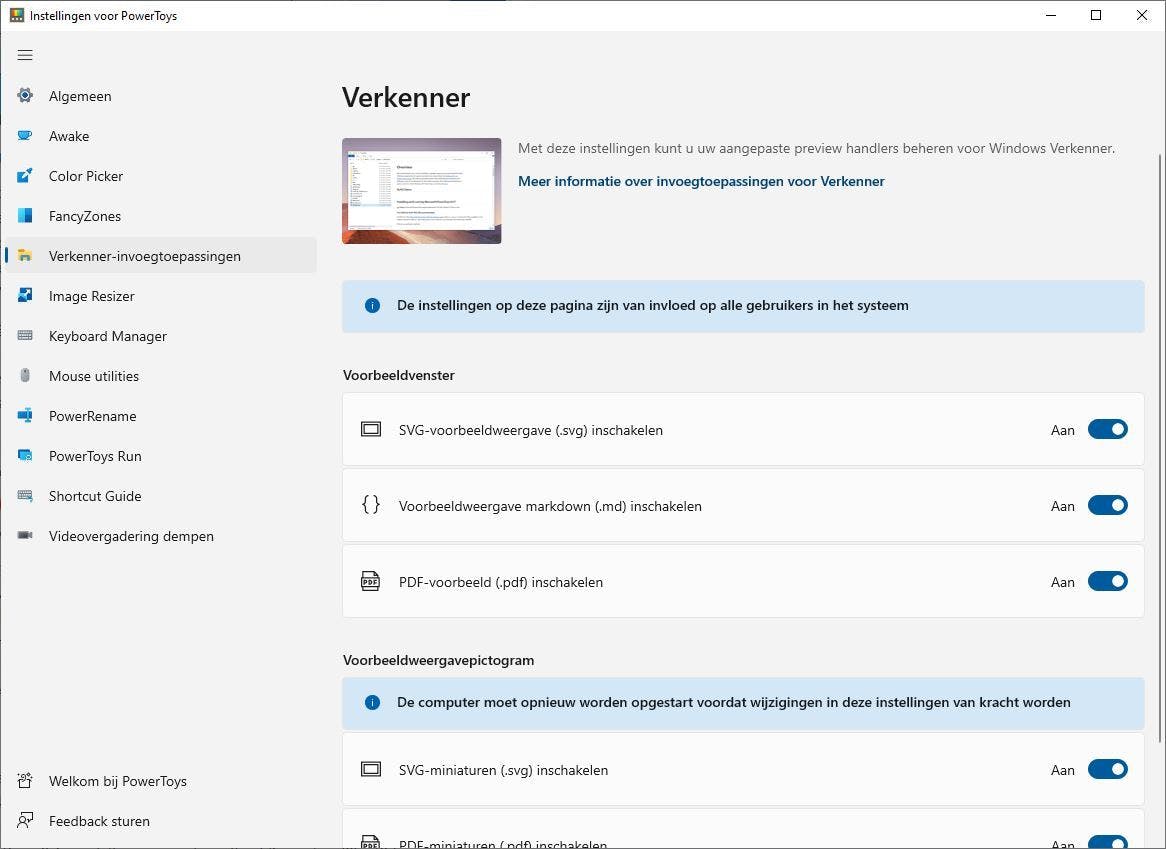Click the Image Resizer icon
This screenshot has height=849, width=1166.
click(x=25, y=296)
